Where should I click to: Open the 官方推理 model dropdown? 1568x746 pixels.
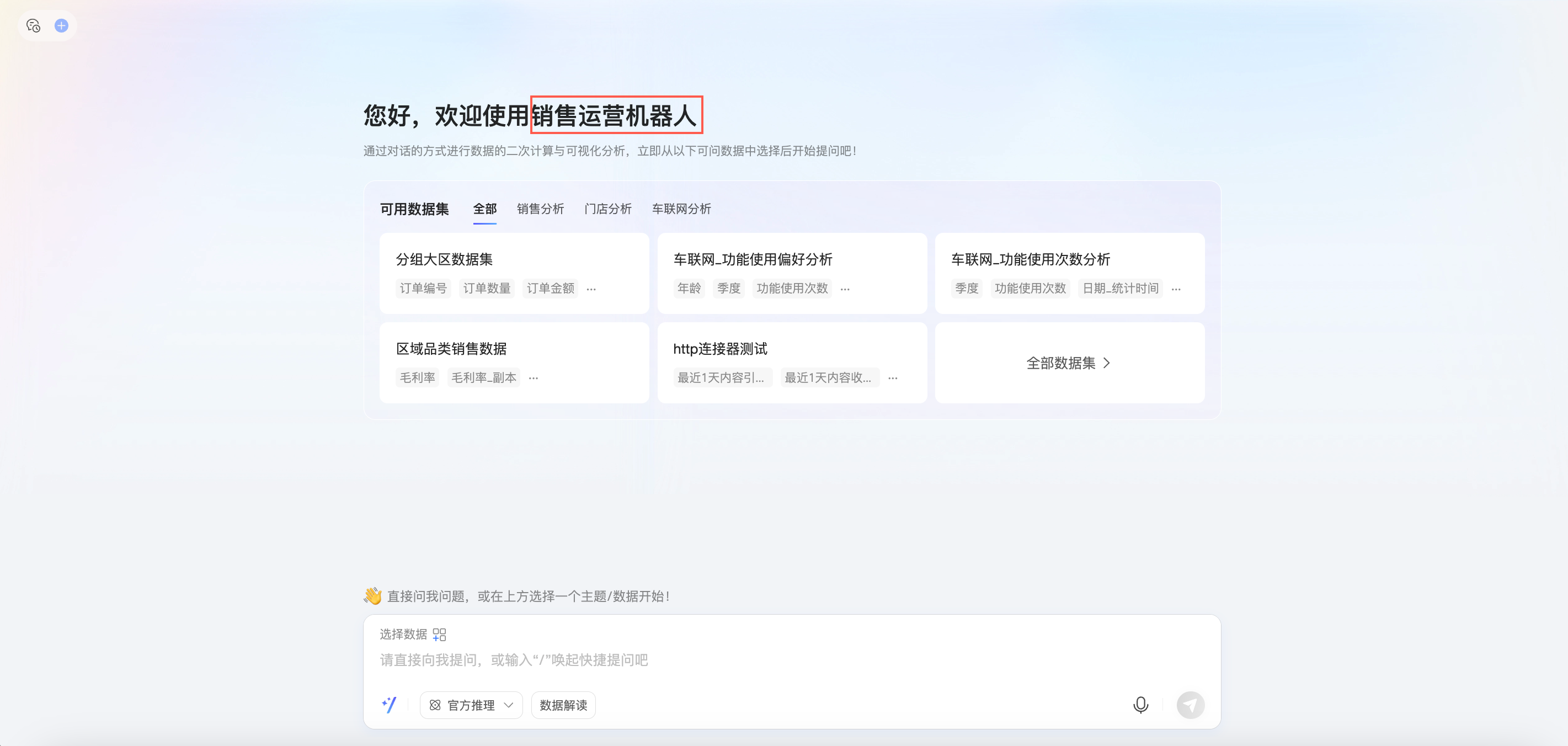pyautogui.click(x=471, y=705)
